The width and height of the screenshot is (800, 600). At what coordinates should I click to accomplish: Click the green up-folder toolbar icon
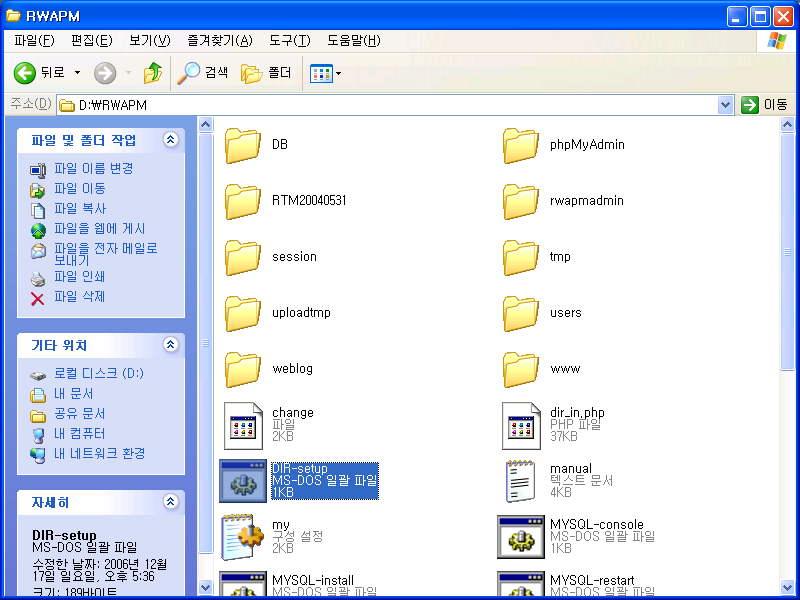pos(152,73)
